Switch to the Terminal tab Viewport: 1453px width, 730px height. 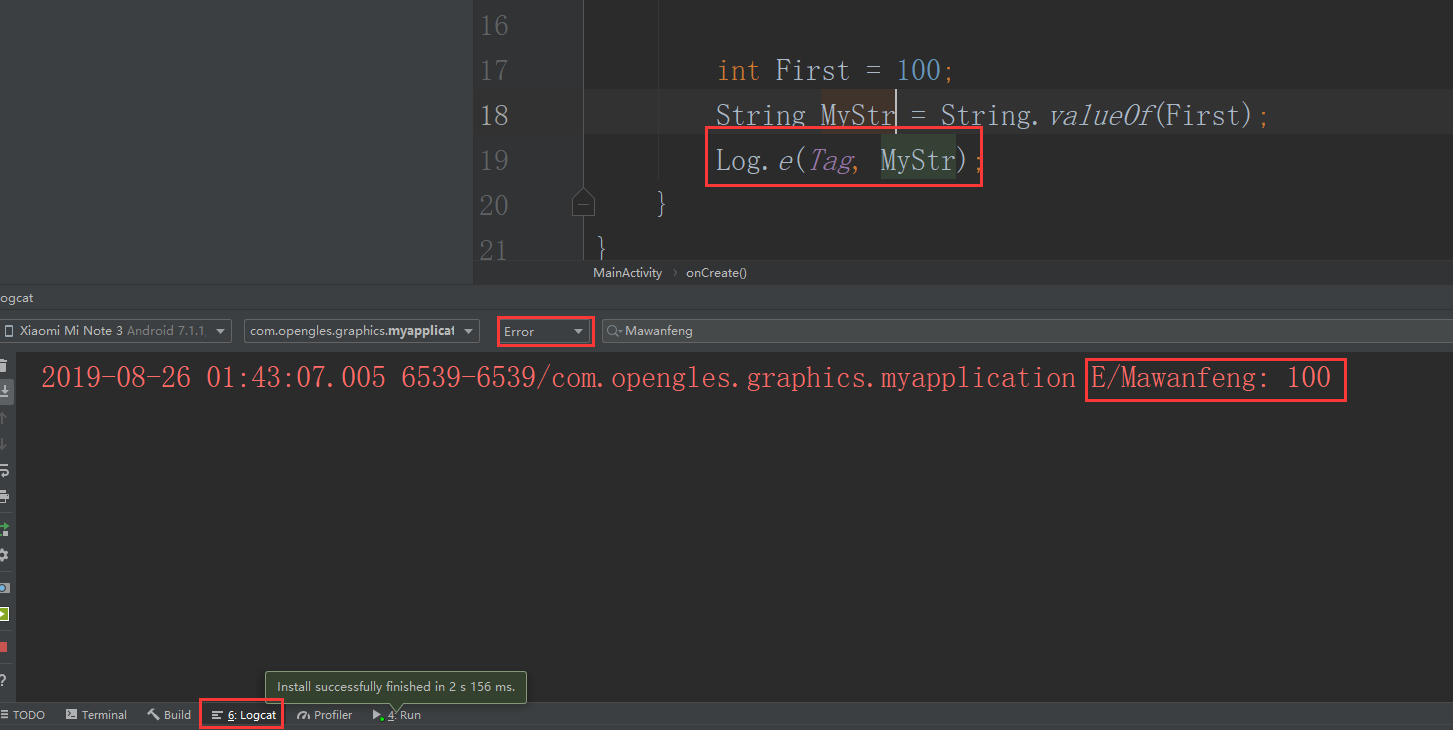(96, 714)
